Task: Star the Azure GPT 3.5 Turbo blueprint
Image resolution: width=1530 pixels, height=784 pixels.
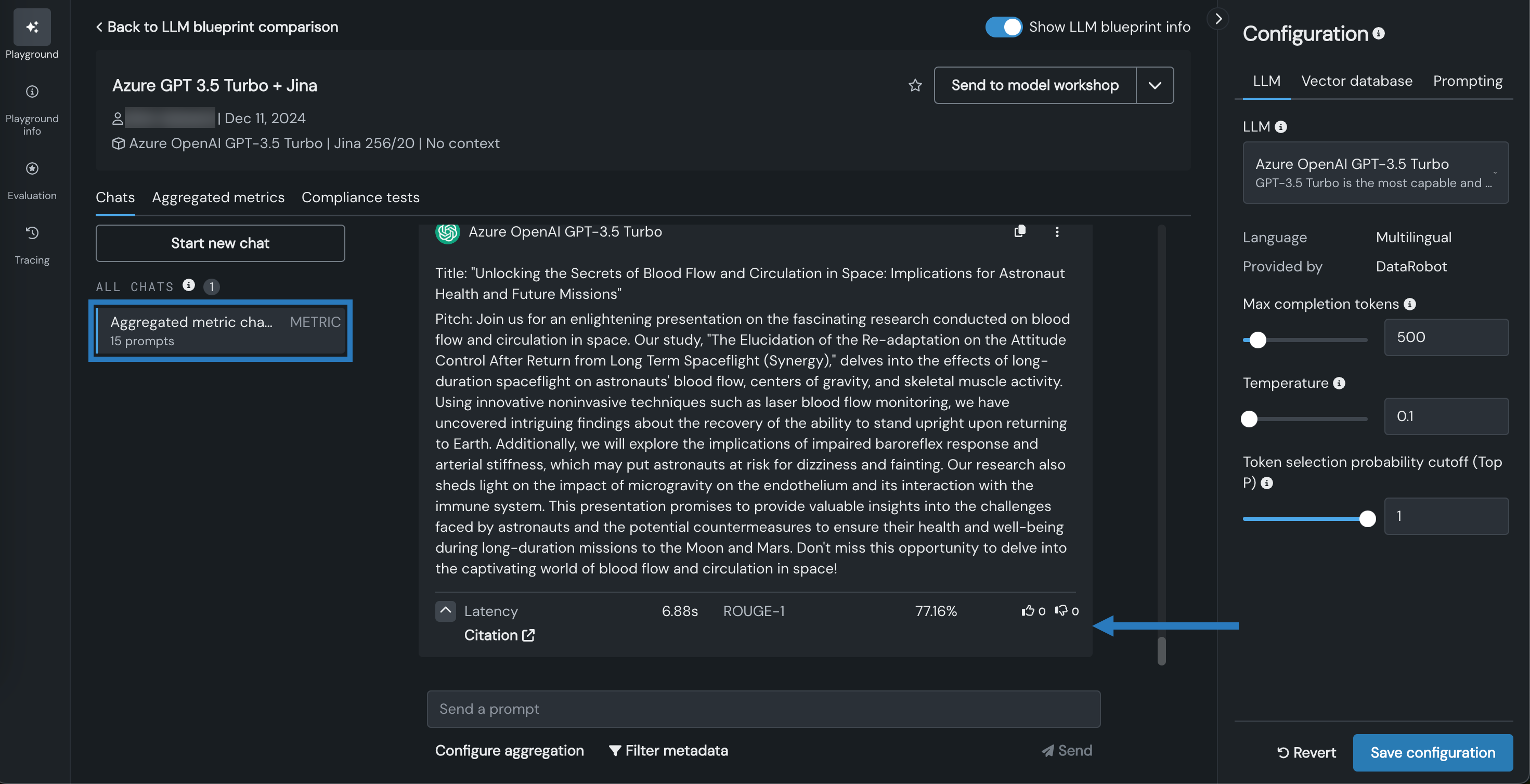Action: pyautogui.click(x=915, y=86)
